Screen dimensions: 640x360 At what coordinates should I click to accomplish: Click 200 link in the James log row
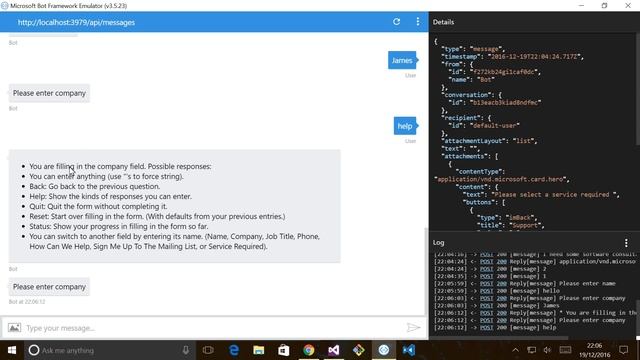(x=502, y=306)
